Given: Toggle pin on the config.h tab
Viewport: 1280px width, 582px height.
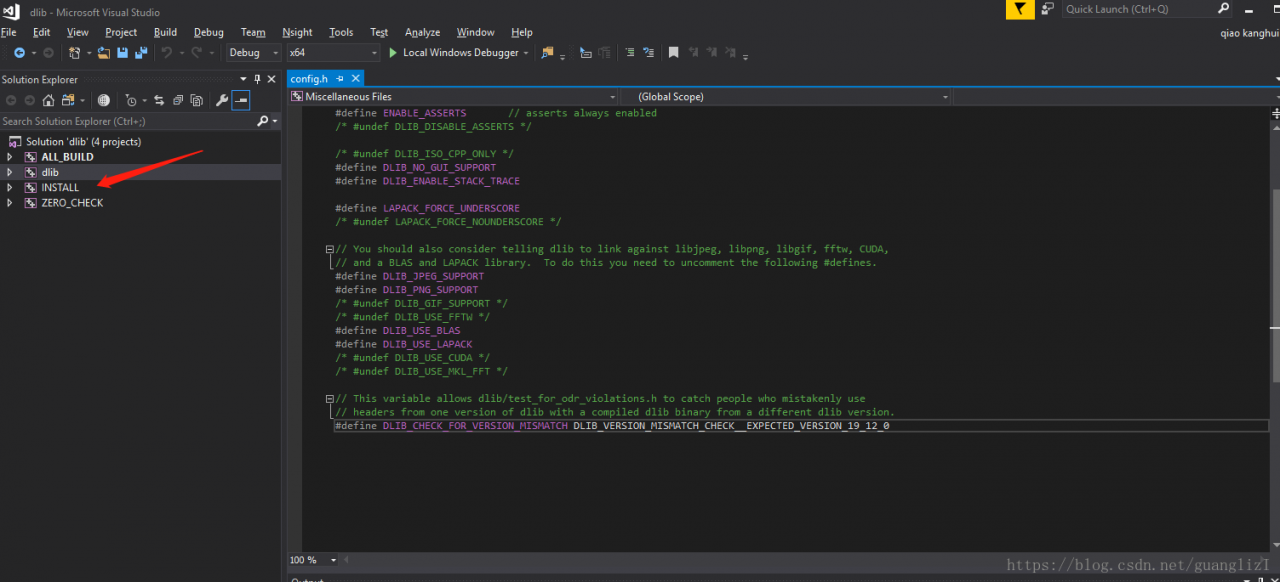Looking at the screenshot, I should [340, 79].
